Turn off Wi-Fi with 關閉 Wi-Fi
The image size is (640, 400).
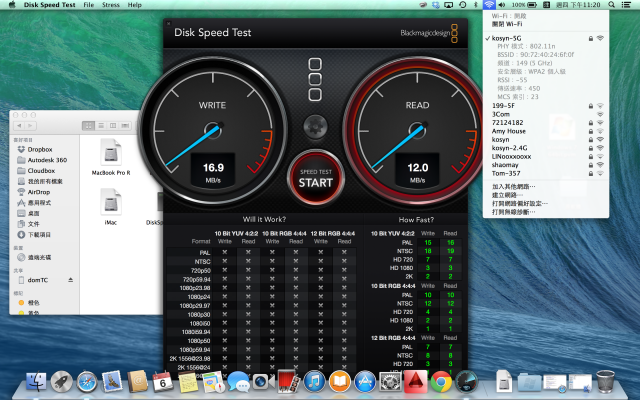point(546,24)
